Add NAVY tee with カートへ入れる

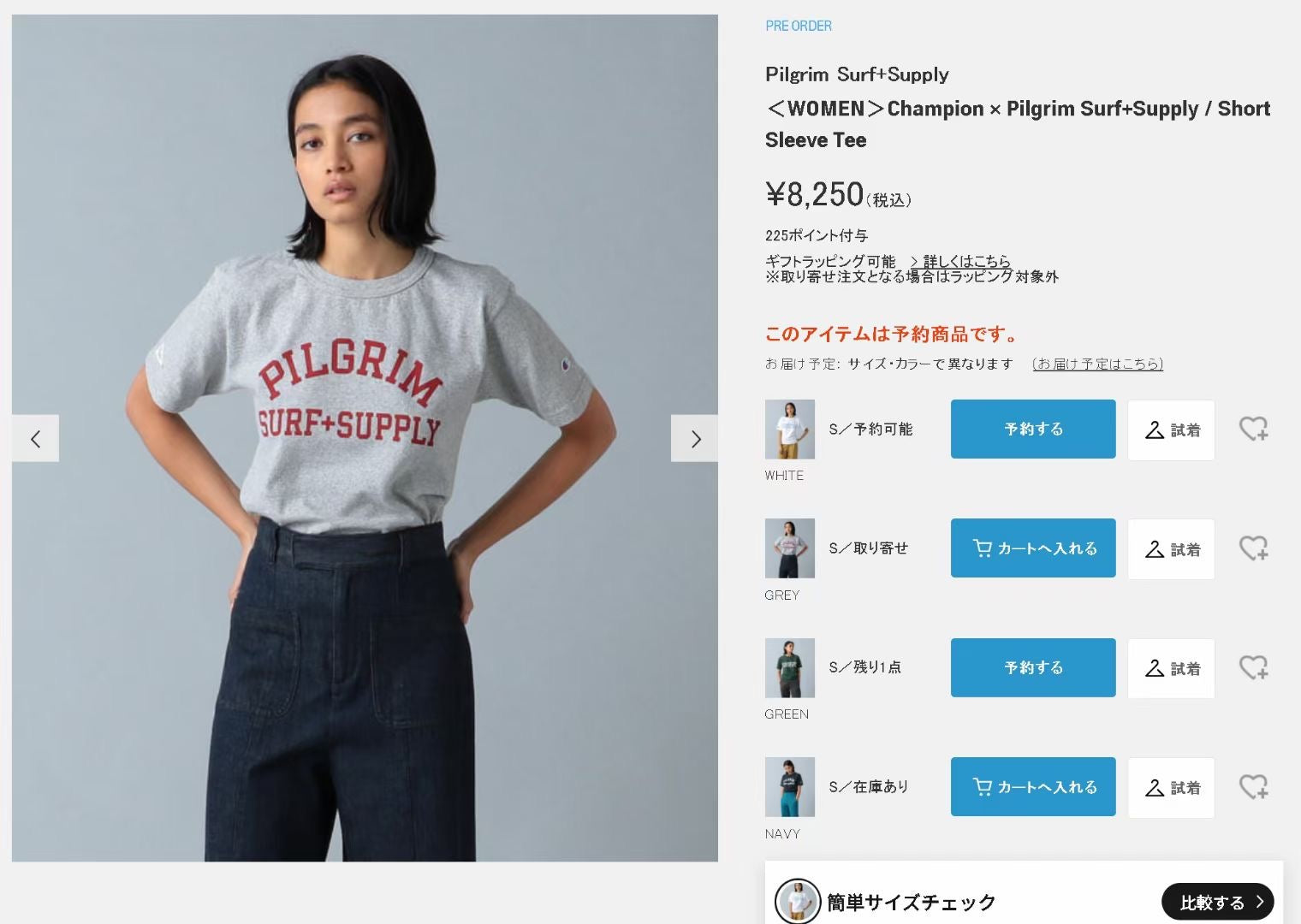point(1033,786)
